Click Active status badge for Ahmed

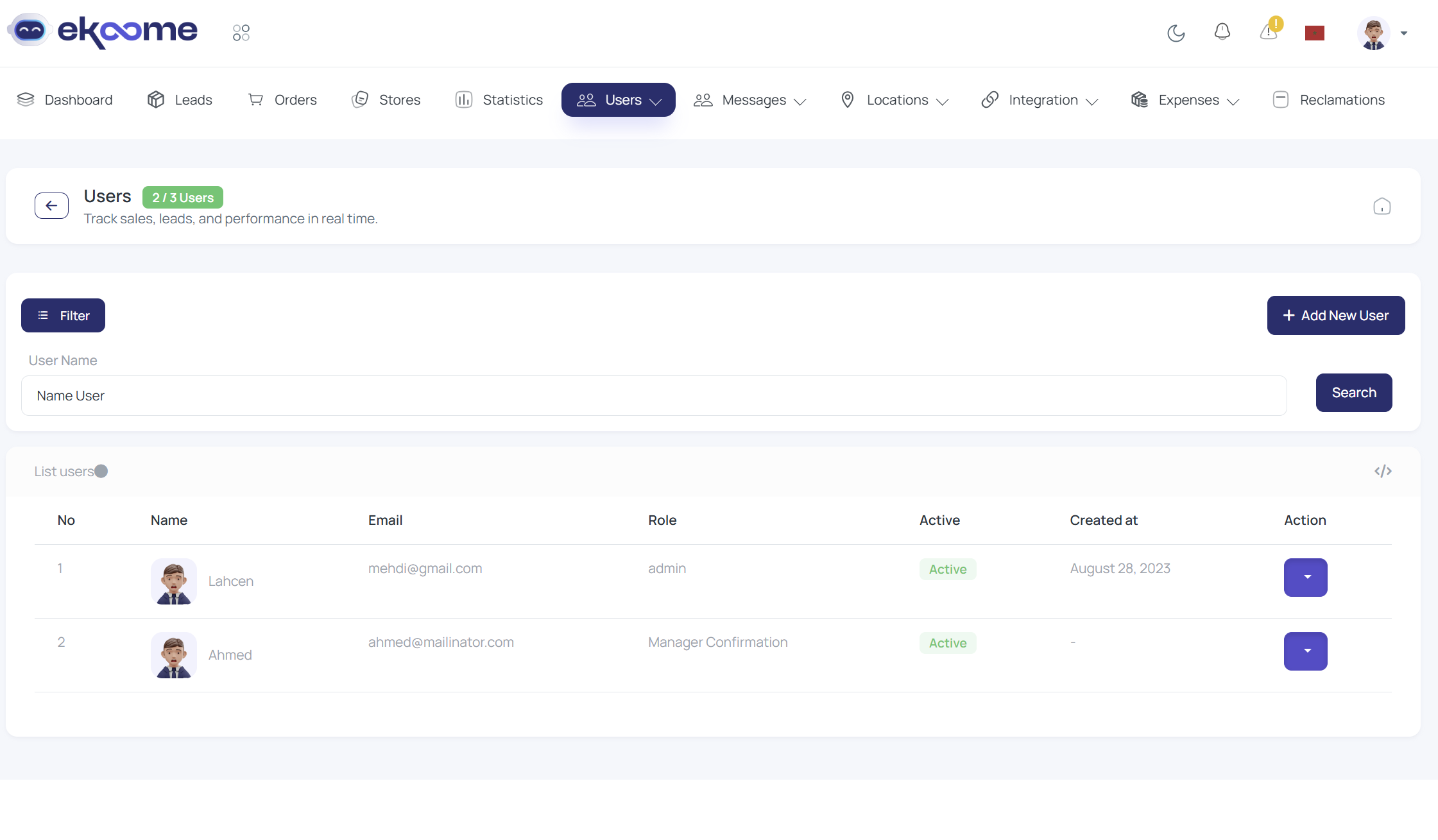pyautogui.click(x=948, y=642)
